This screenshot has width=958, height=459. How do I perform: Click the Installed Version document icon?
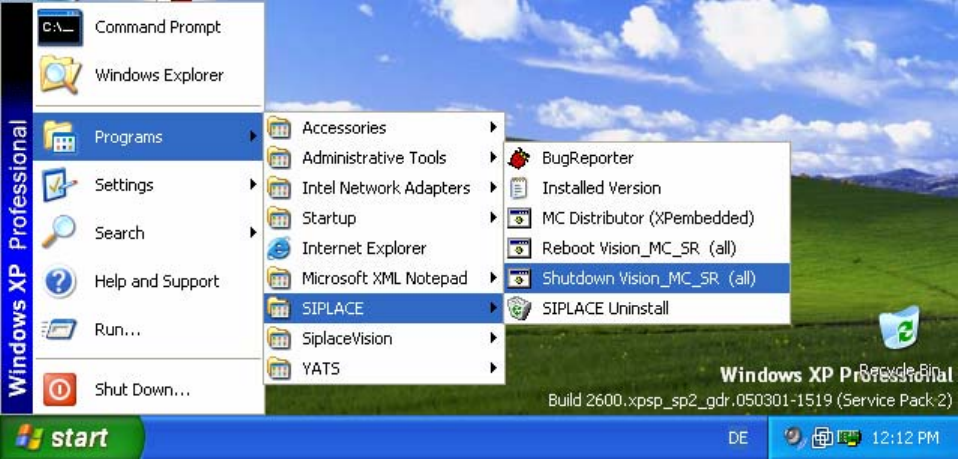click(x=519, y=188)
